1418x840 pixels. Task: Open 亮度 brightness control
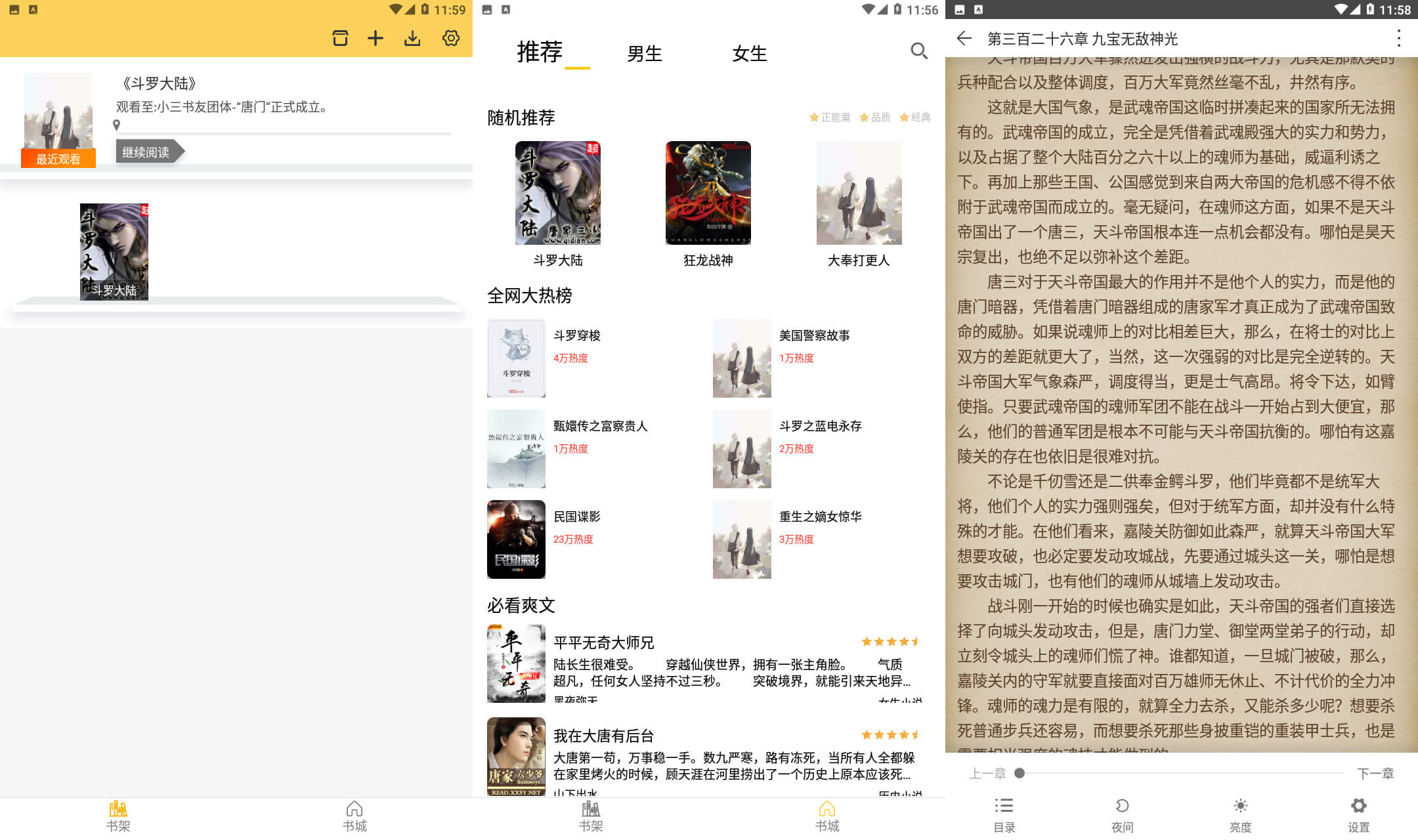1240,814
